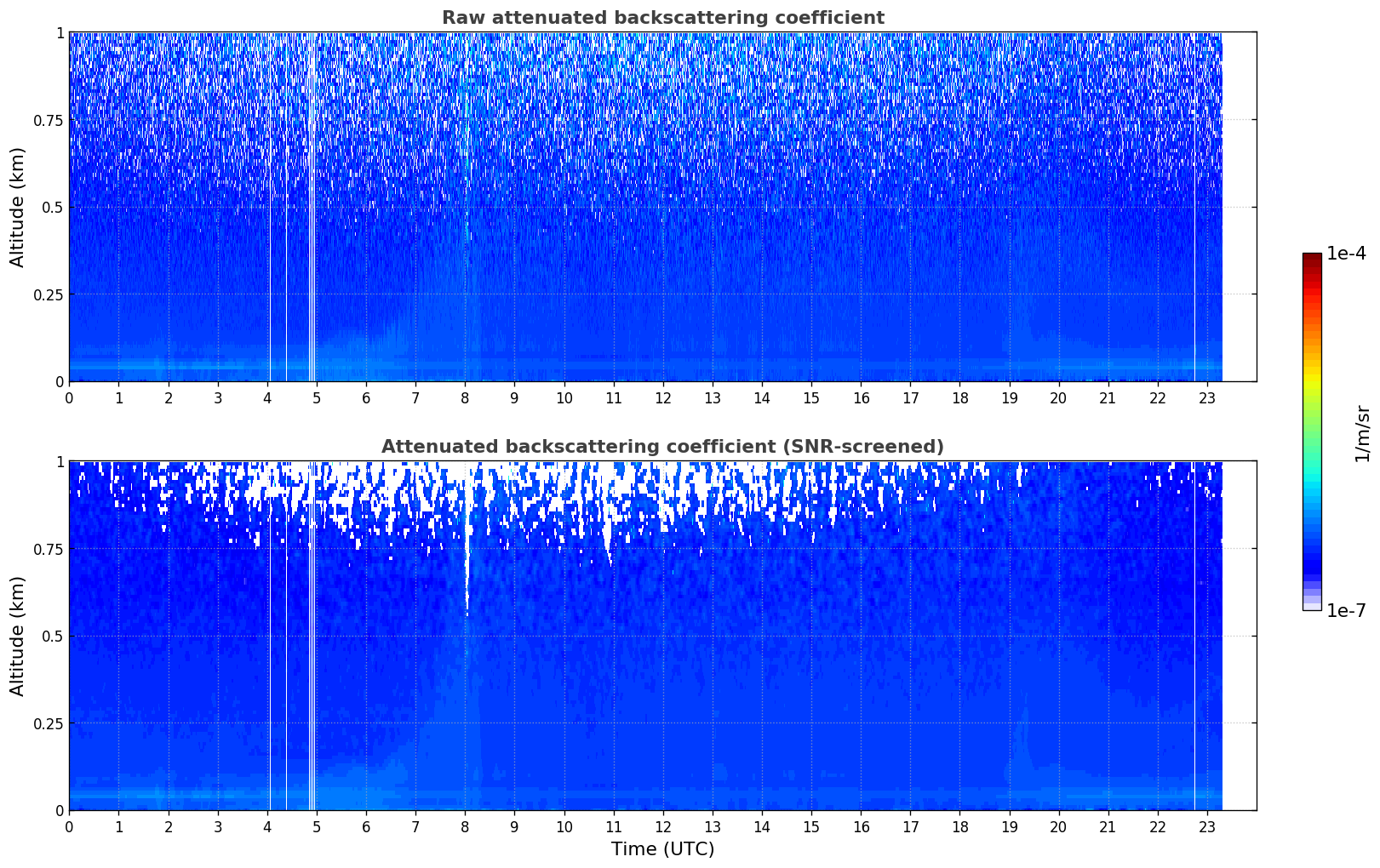Viewport: 1380px width, 868px height.
Task: Click the "1e-4" colorbar maximum label
Action: pyautogui.click(x=1346, y=254)
